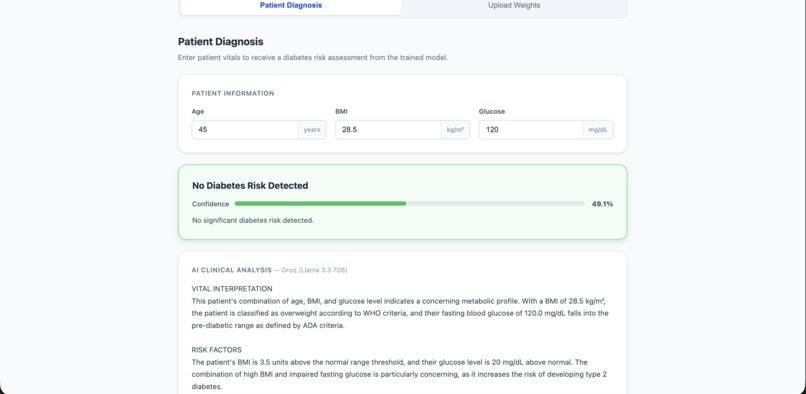Switch to the Patient Diagnosis tab
The width and height of the screenshot is (806, 394).
tap(291, 6)
